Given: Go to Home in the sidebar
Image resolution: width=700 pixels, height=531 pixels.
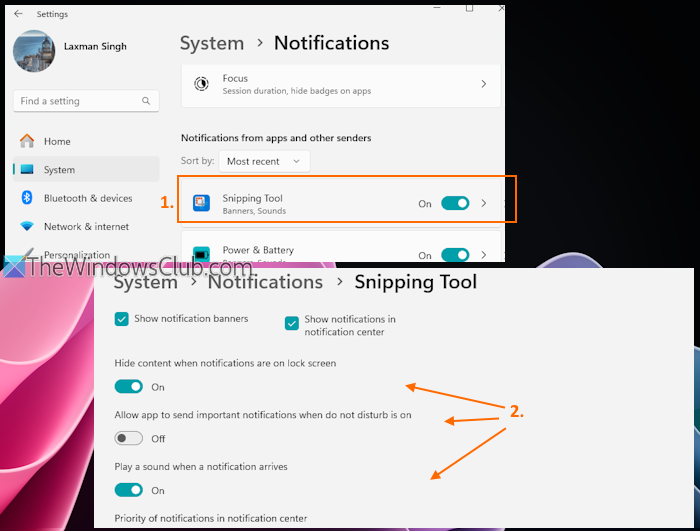Looking at the screenshot, I should tap(57, 142).
